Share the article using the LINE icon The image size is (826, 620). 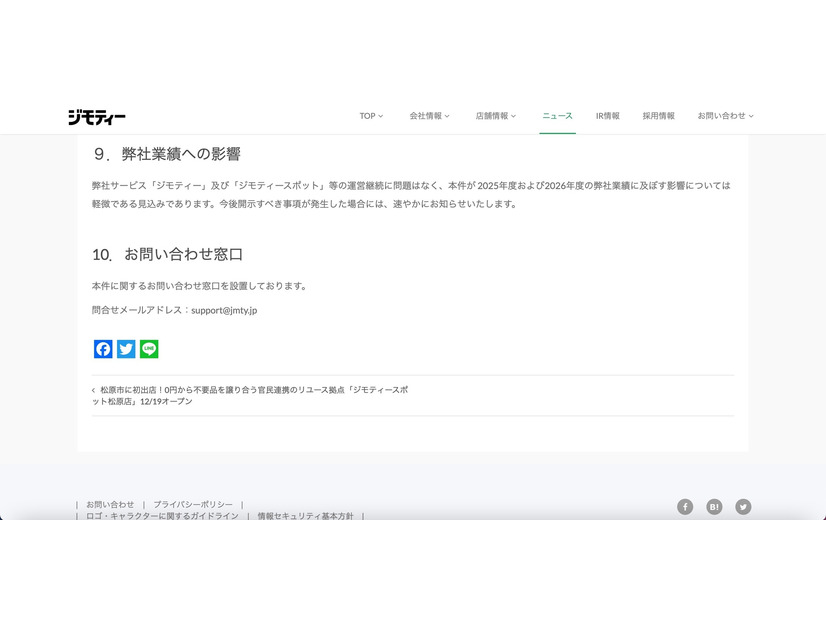pos(148,349)
